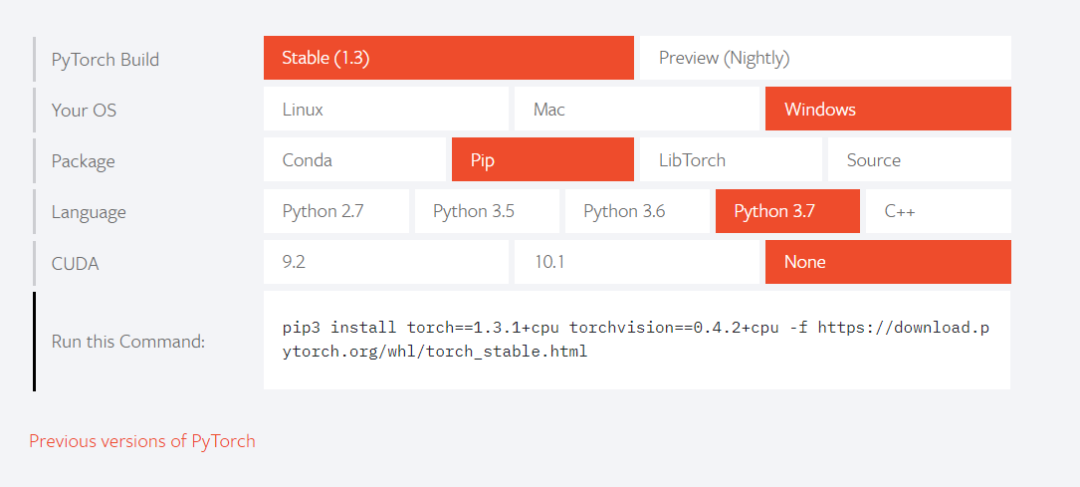
Task: Pick C++ as the language
Action: click(938, 211)
